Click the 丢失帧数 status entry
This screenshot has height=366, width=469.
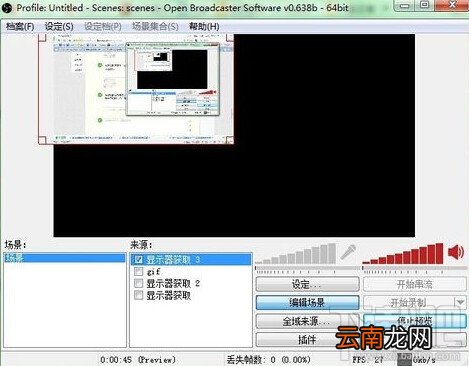(x=269, y=360)
